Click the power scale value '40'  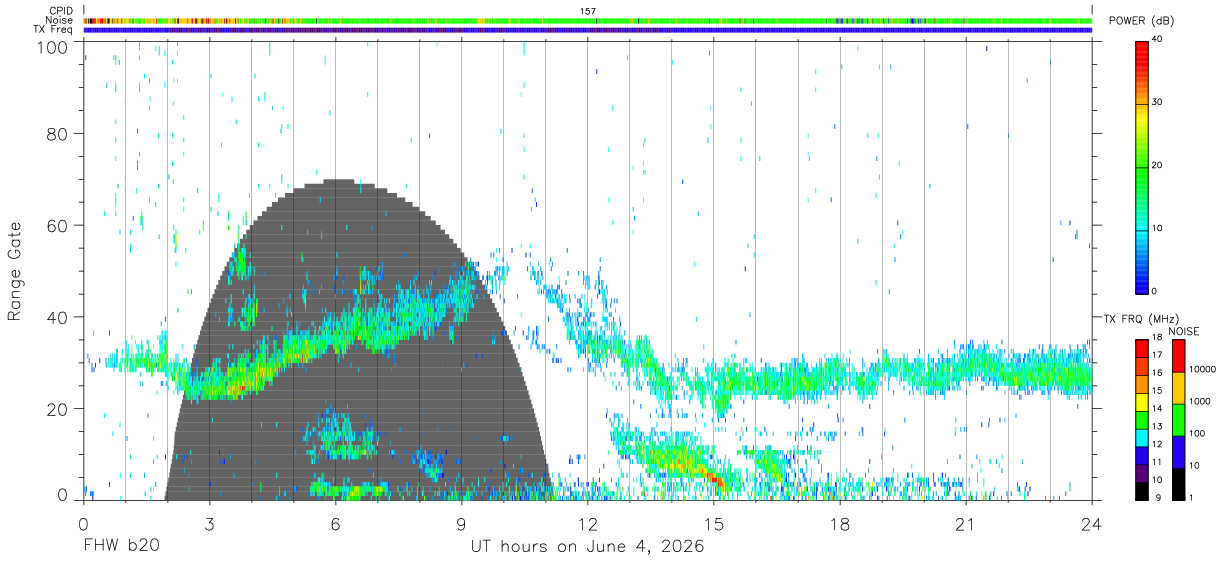click(1158, 40)
